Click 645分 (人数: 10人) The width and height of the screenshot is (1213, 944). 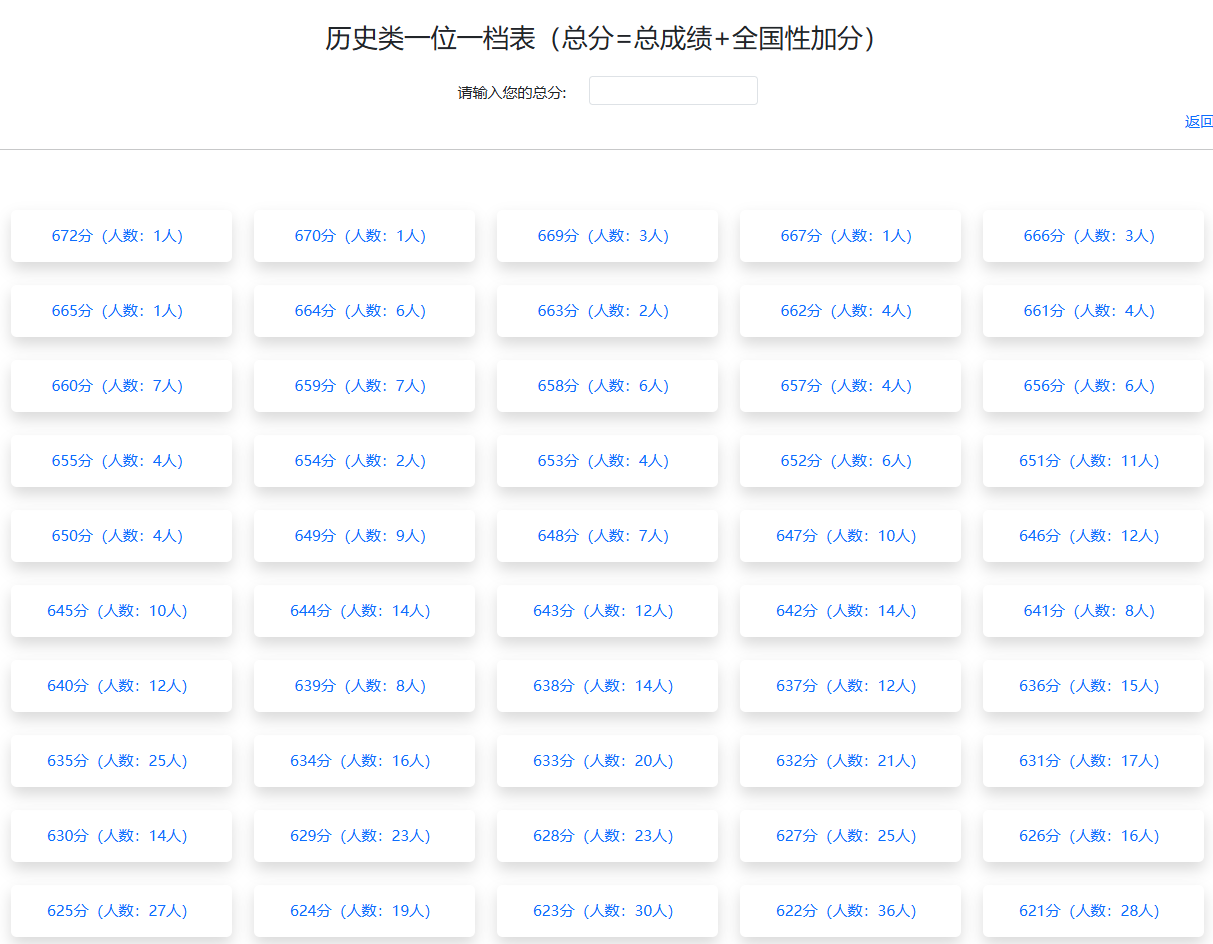121,611
